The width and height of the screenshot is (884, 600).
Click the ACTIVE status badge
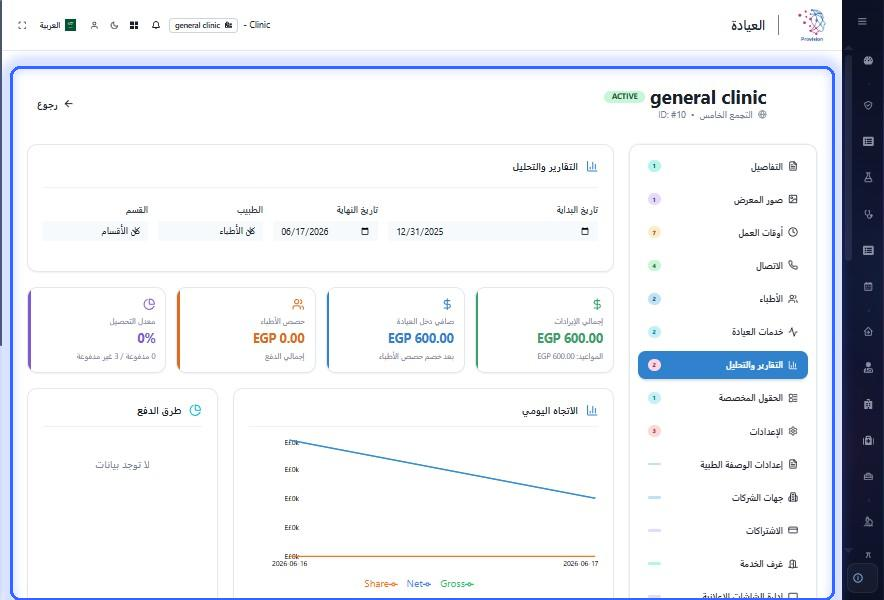pyautogui.click(x=625, y=96)
